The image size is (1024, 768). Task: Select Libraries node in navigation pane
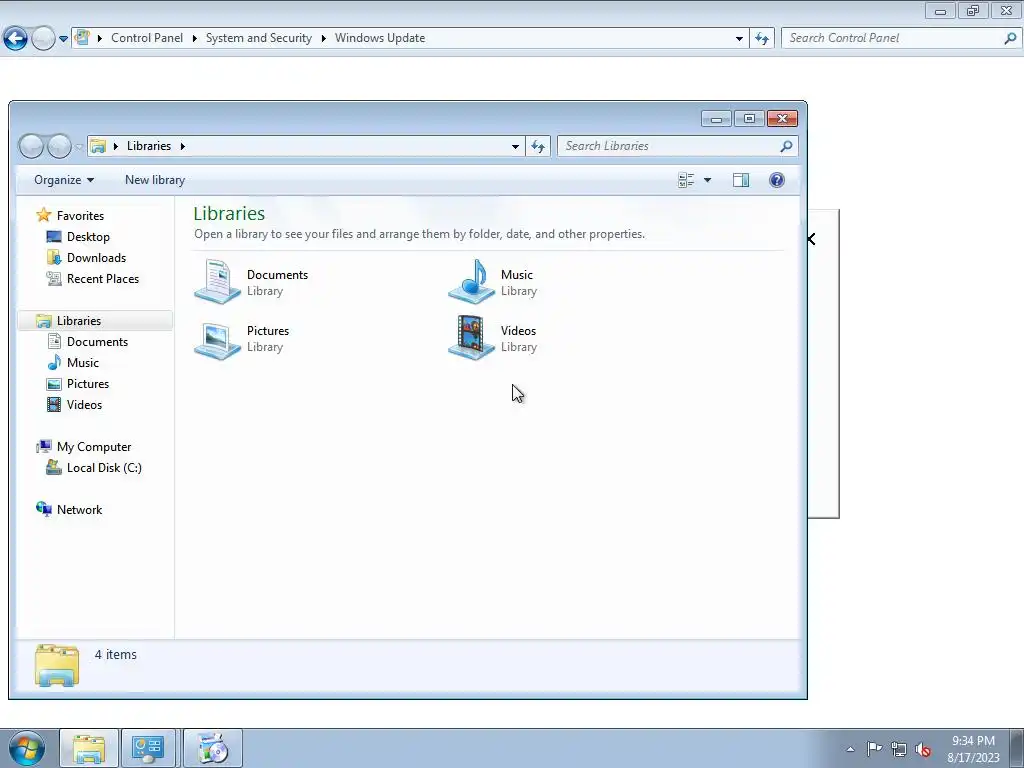[x=78, y=321]
